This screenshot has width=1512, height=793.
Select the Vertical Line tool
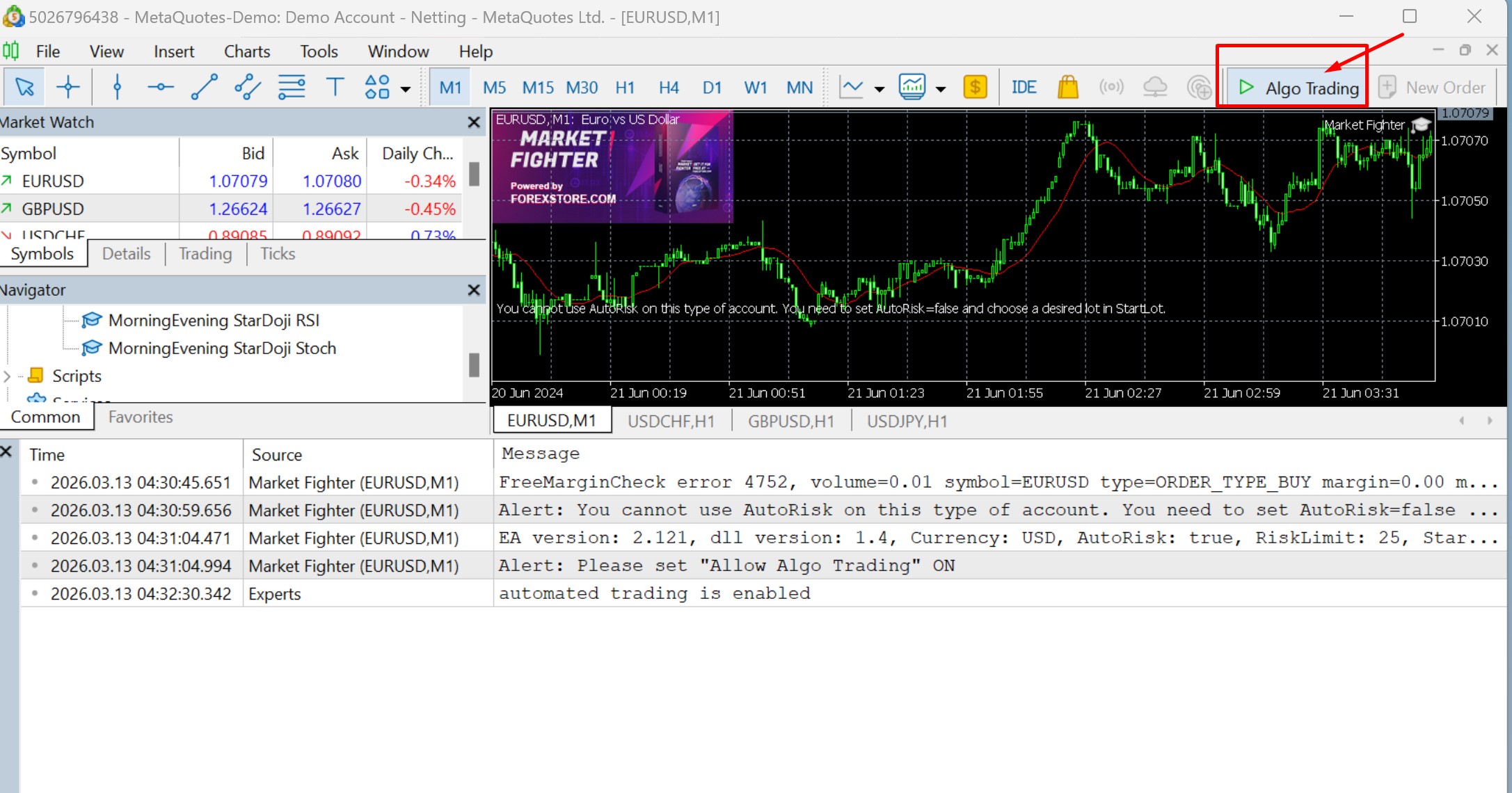[x=116, y=86]
